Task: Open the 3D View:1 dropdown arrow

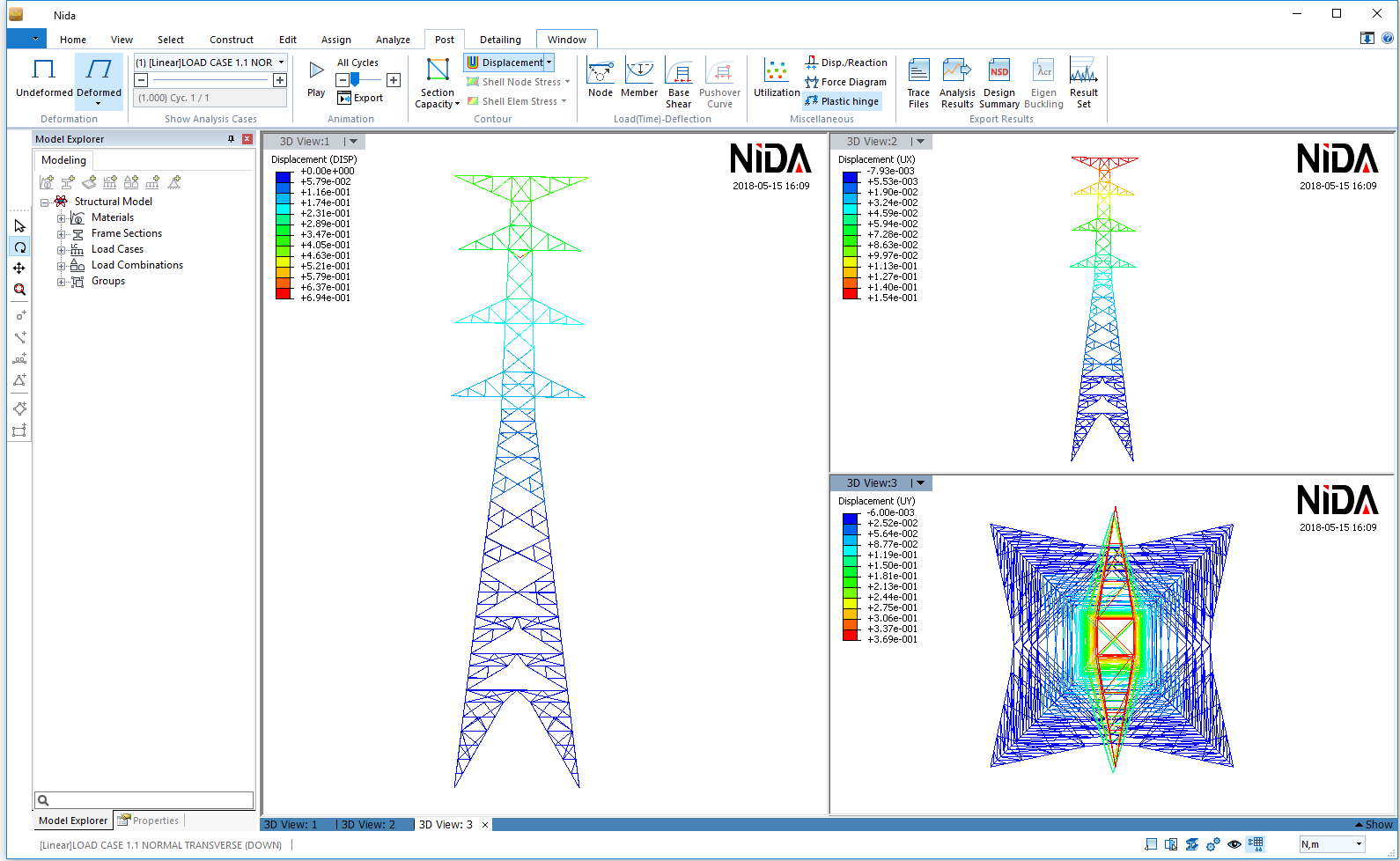Action: (353, 142)
